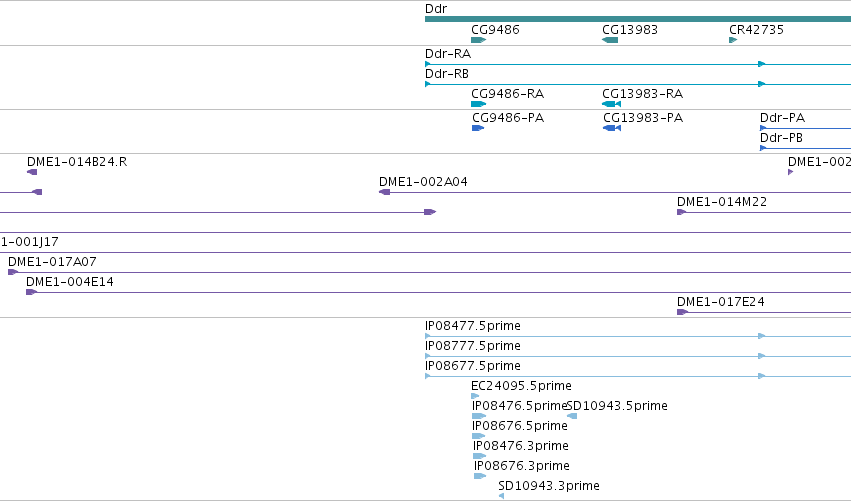Select the CG13983-RA transcript glyph

612,104
